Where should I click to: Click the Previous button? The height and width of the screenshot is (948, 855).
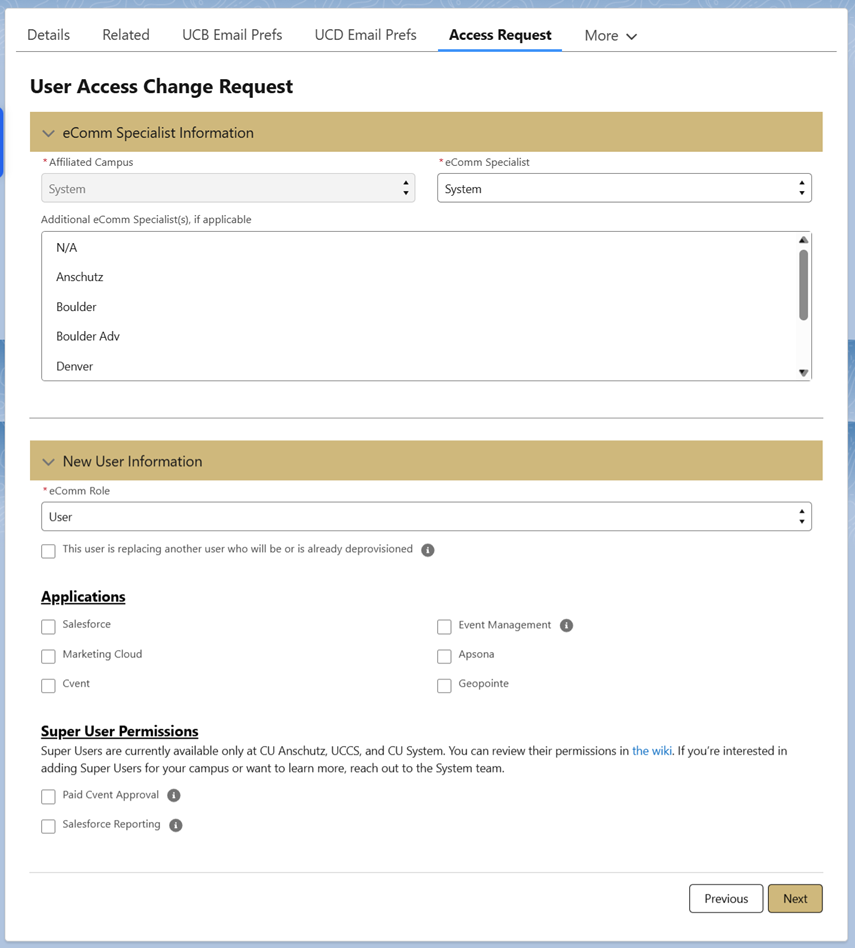click(x=726, y=898)
